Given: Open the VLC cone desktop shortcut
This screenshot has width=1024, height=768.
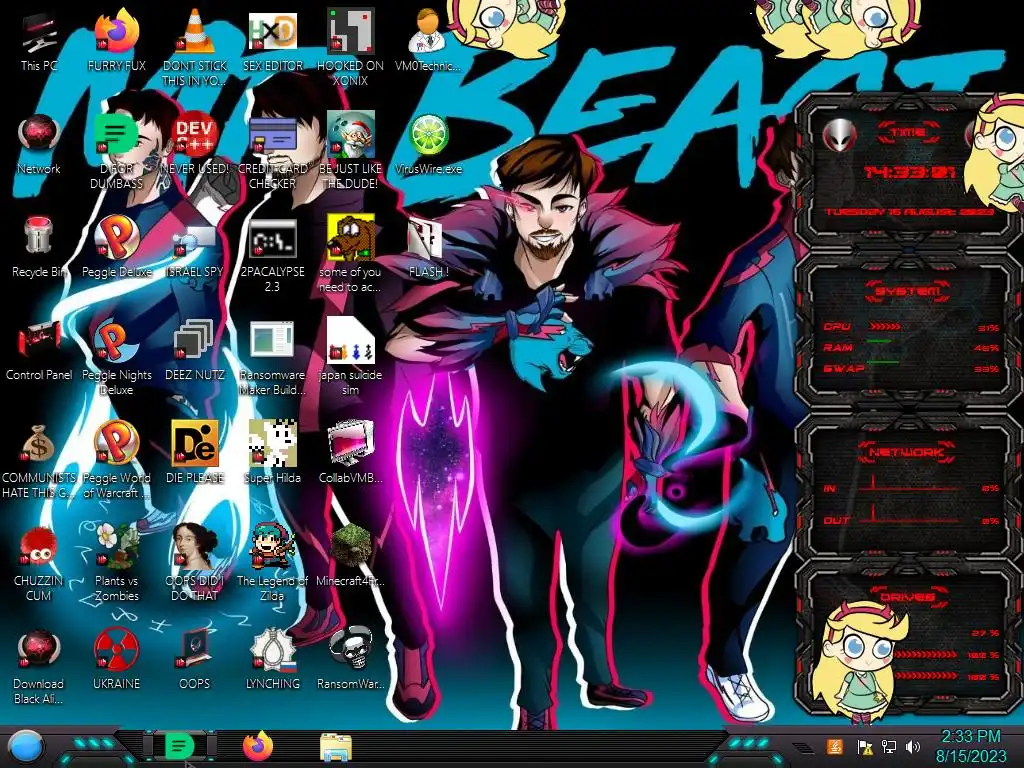Looking at the screenshot, I should point(194,47).
